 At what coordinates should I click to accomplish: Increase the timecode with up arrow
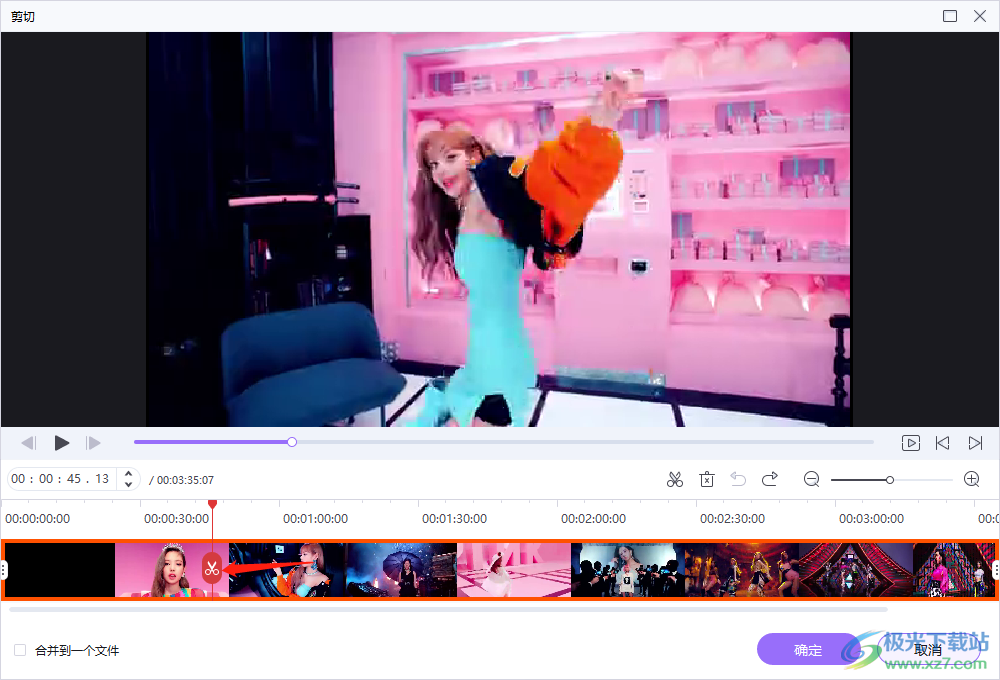tap(128, 474)
